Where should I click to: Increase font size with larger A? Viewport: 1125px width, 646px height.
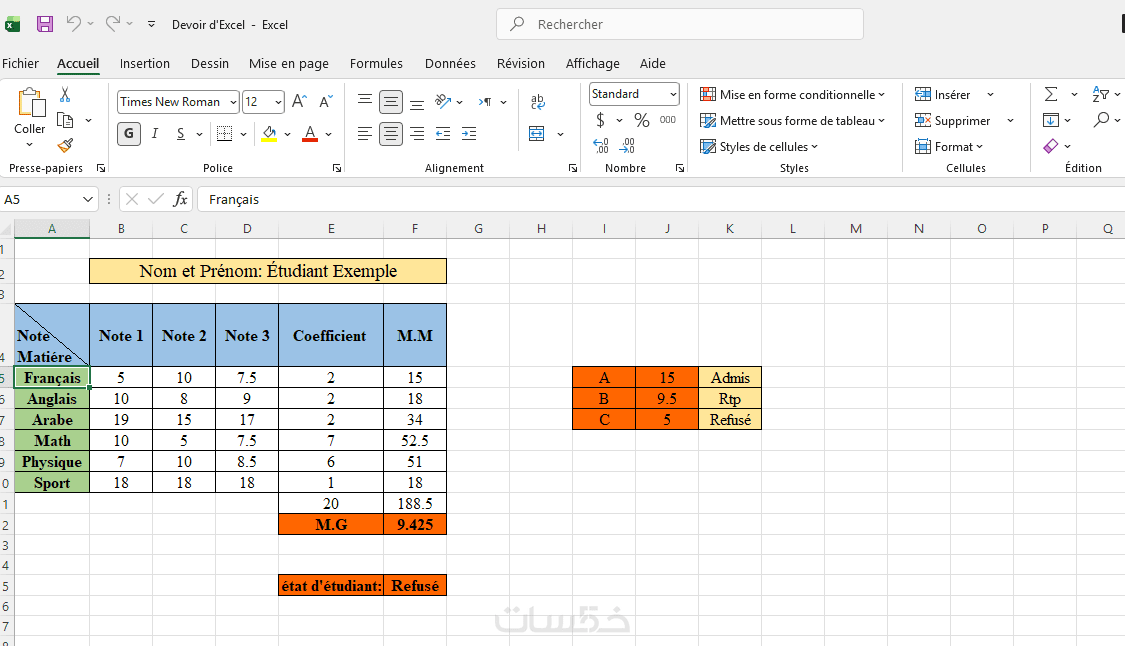coord(300,101)
